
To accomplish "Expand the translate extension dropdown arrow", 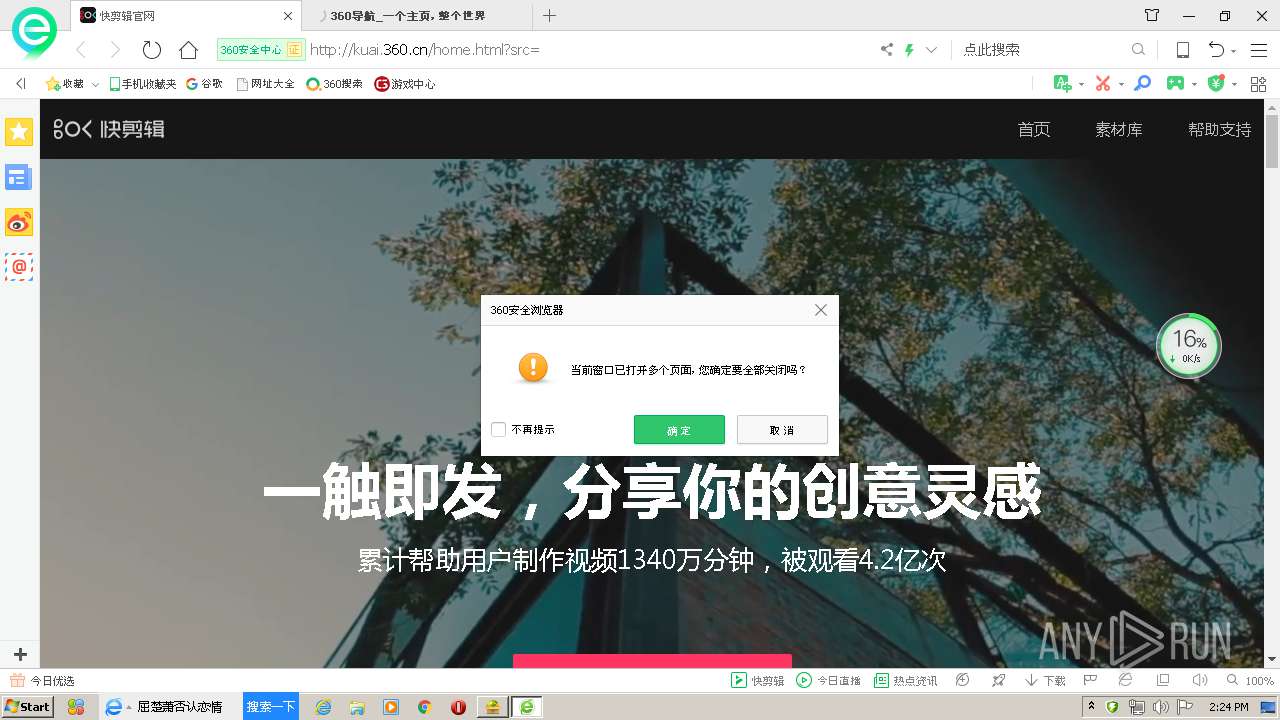I will point(1081,84).
